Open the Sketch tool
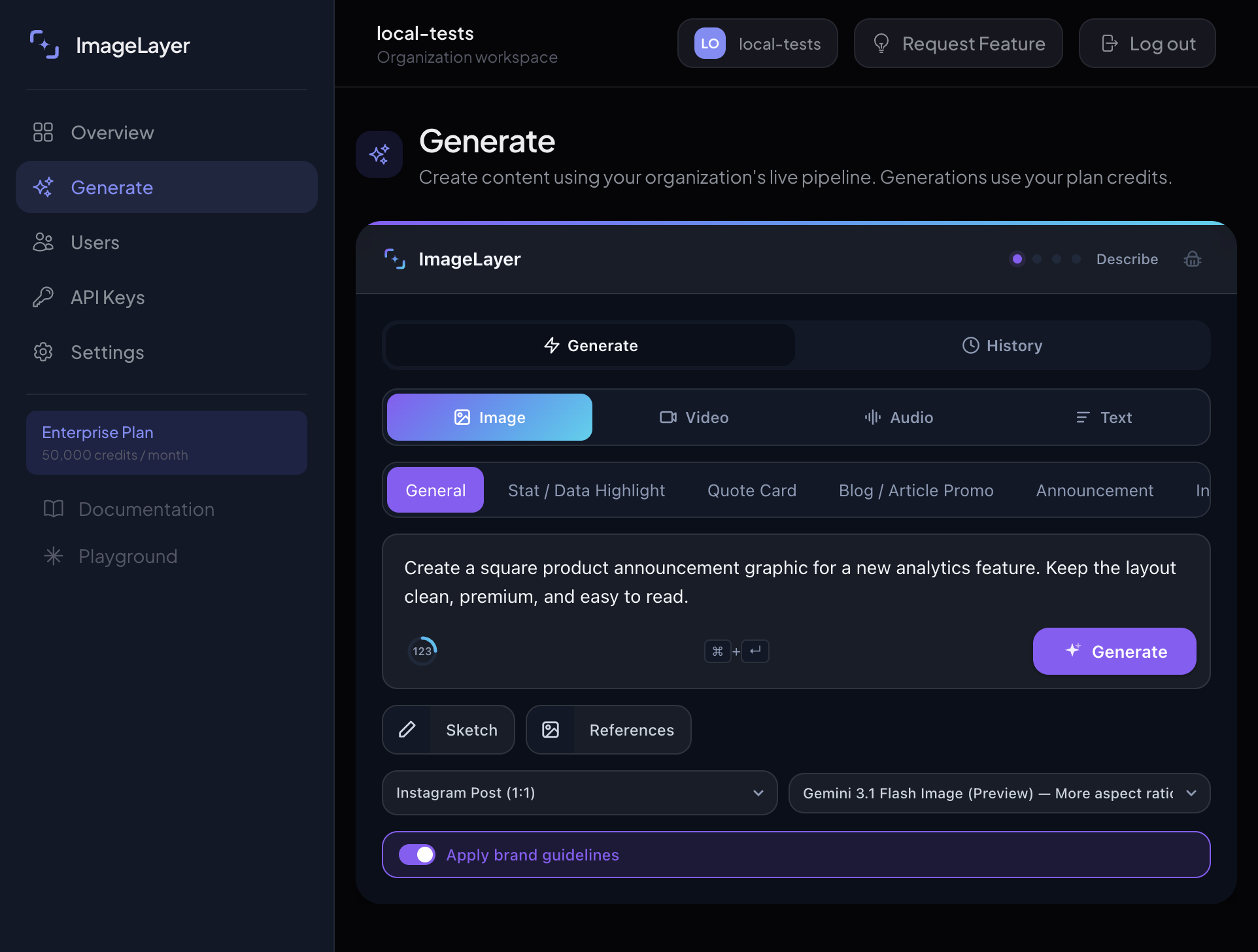 [449, 730]
